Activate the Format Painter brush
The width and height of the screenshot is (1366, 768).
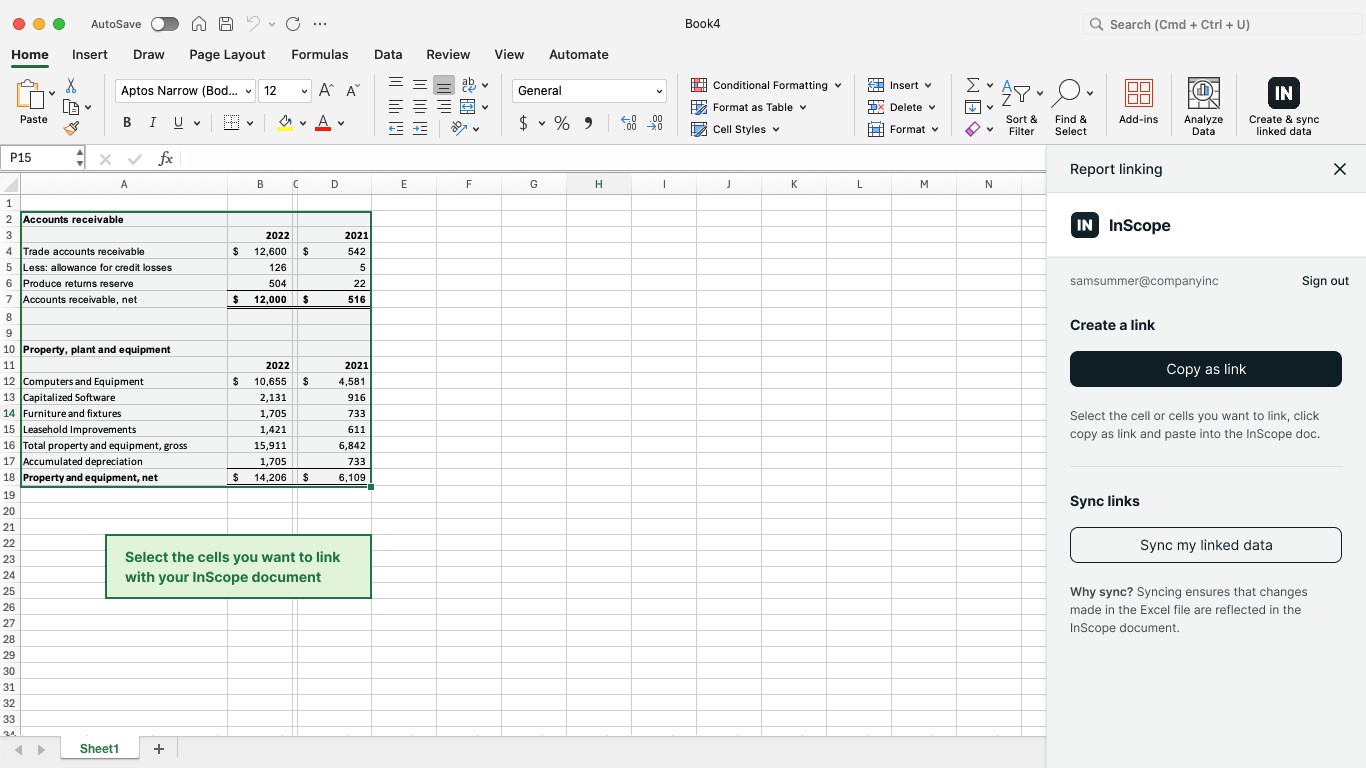(71, 128)
